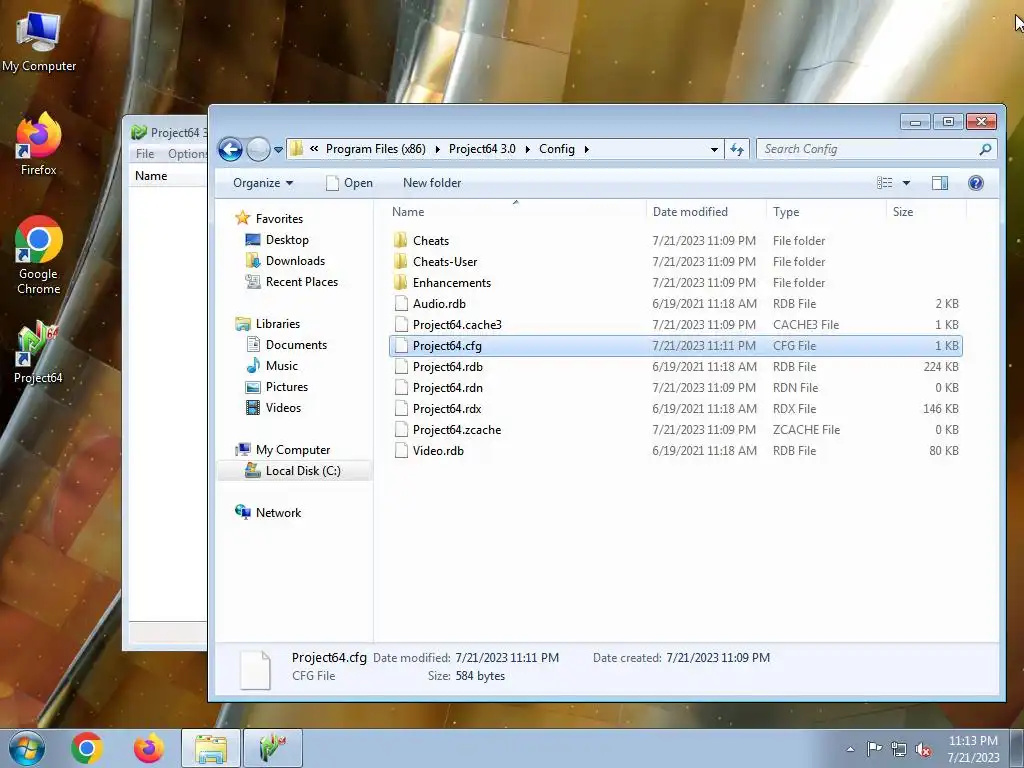Launch Project64 desktop shortcut
The image size is (1024, 768).
tap(38, 351)
